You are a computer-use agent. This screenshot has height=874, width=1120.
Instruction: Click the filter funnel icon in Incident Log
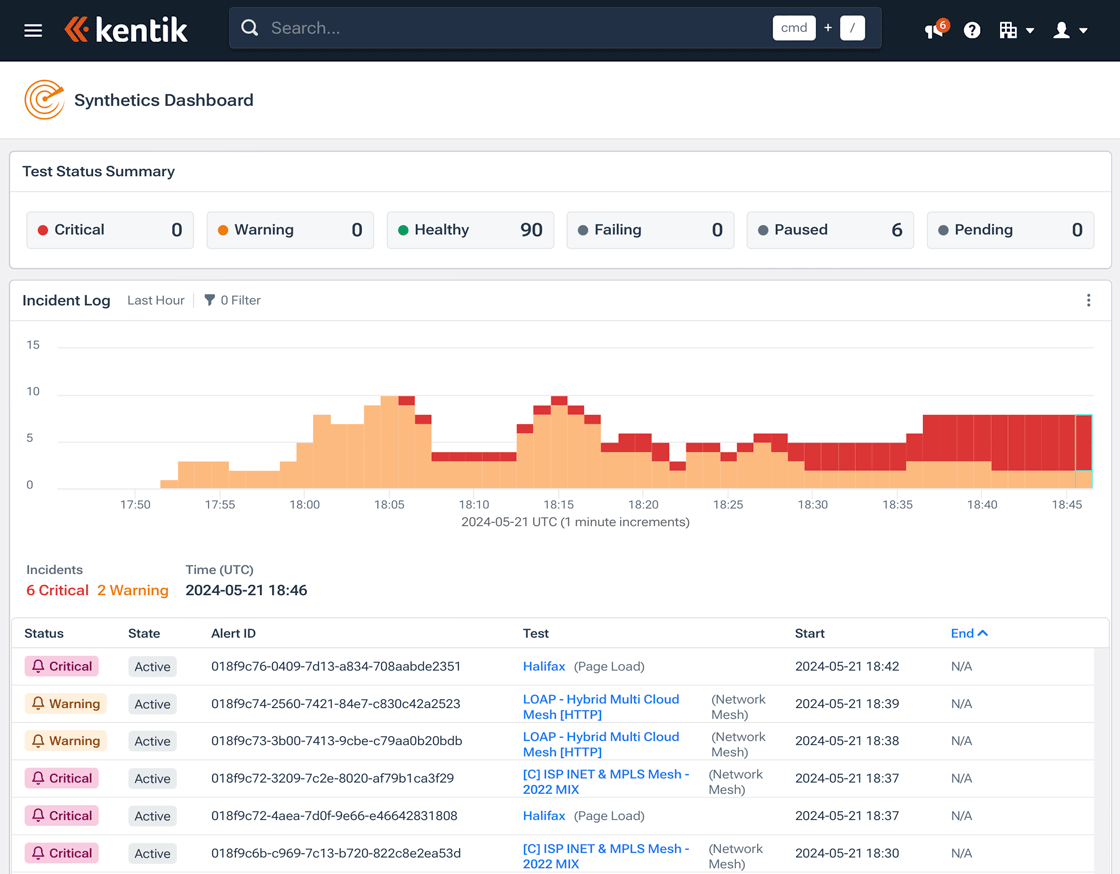coord(209,299)
